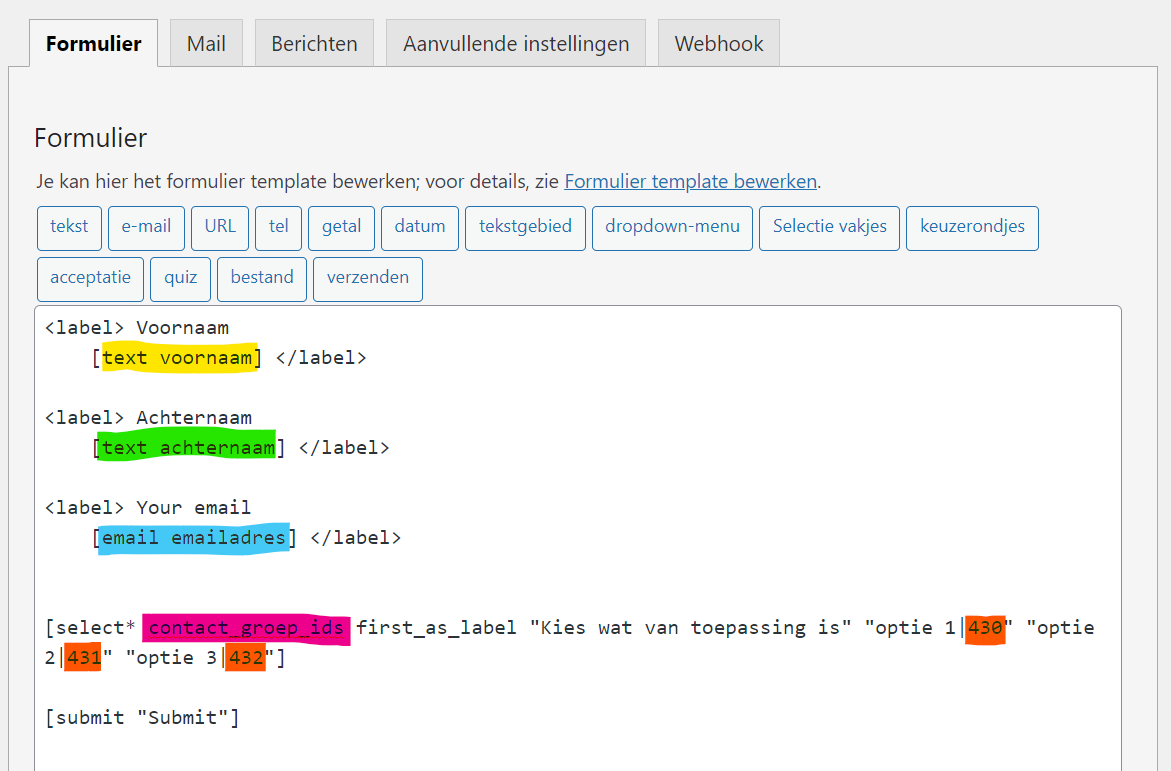The height and width of the screenshot is (771, 1171).
Task: Follow the Formulier template bewerken link
Action: tap(691, 182)
